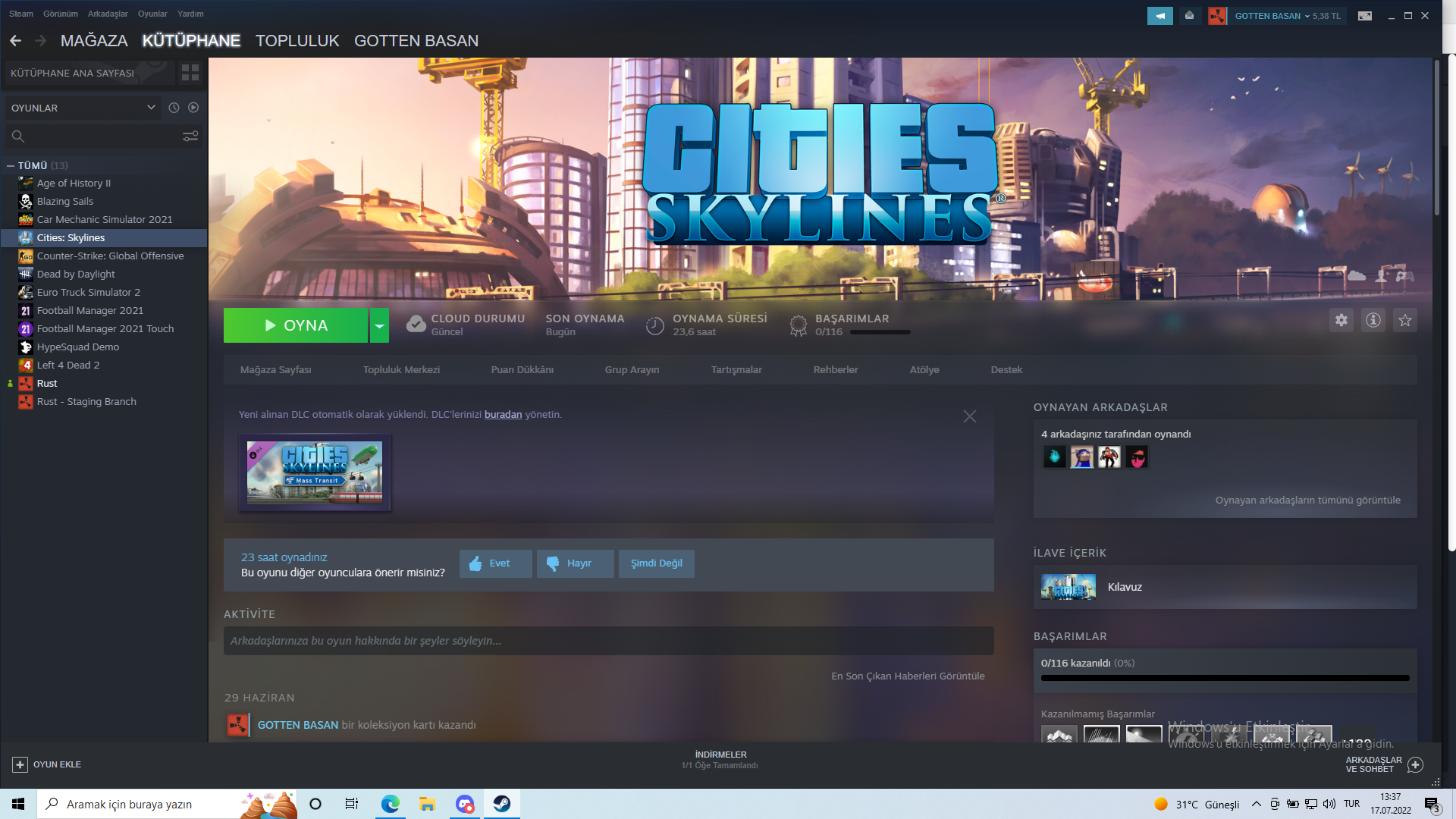The image size is (1456, 819).
Task: Open Puan Dükkânı link
Action: click(x=522, y=370)
